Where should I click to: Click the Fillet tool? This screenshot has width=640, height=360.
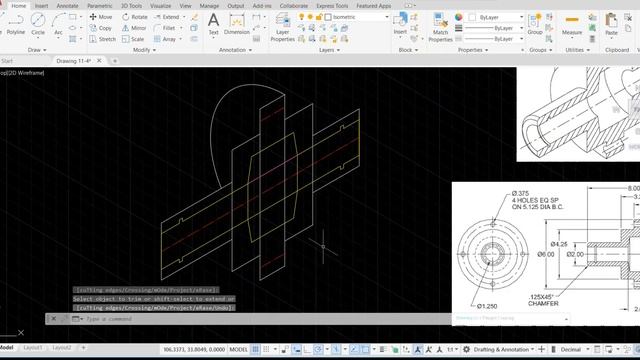click(x=165, y=28)
